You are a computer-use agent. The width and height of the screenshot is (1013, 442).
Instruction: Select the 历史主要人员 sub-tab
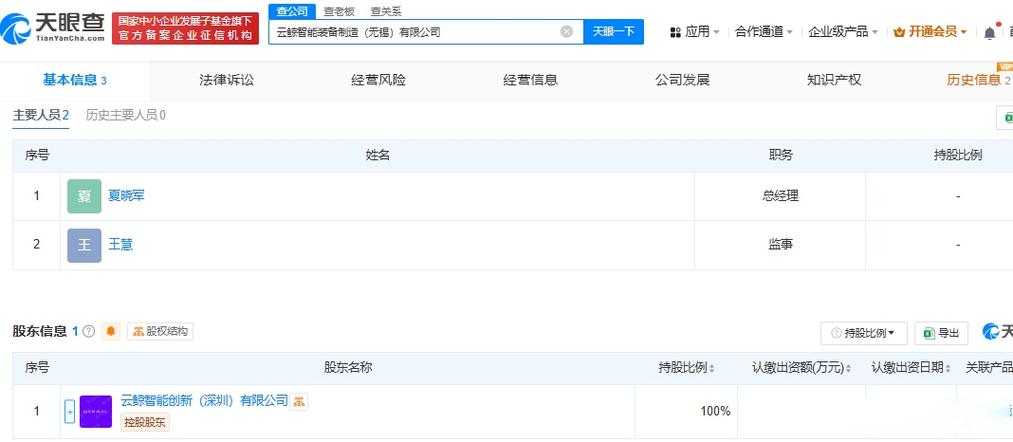[125, 115]
